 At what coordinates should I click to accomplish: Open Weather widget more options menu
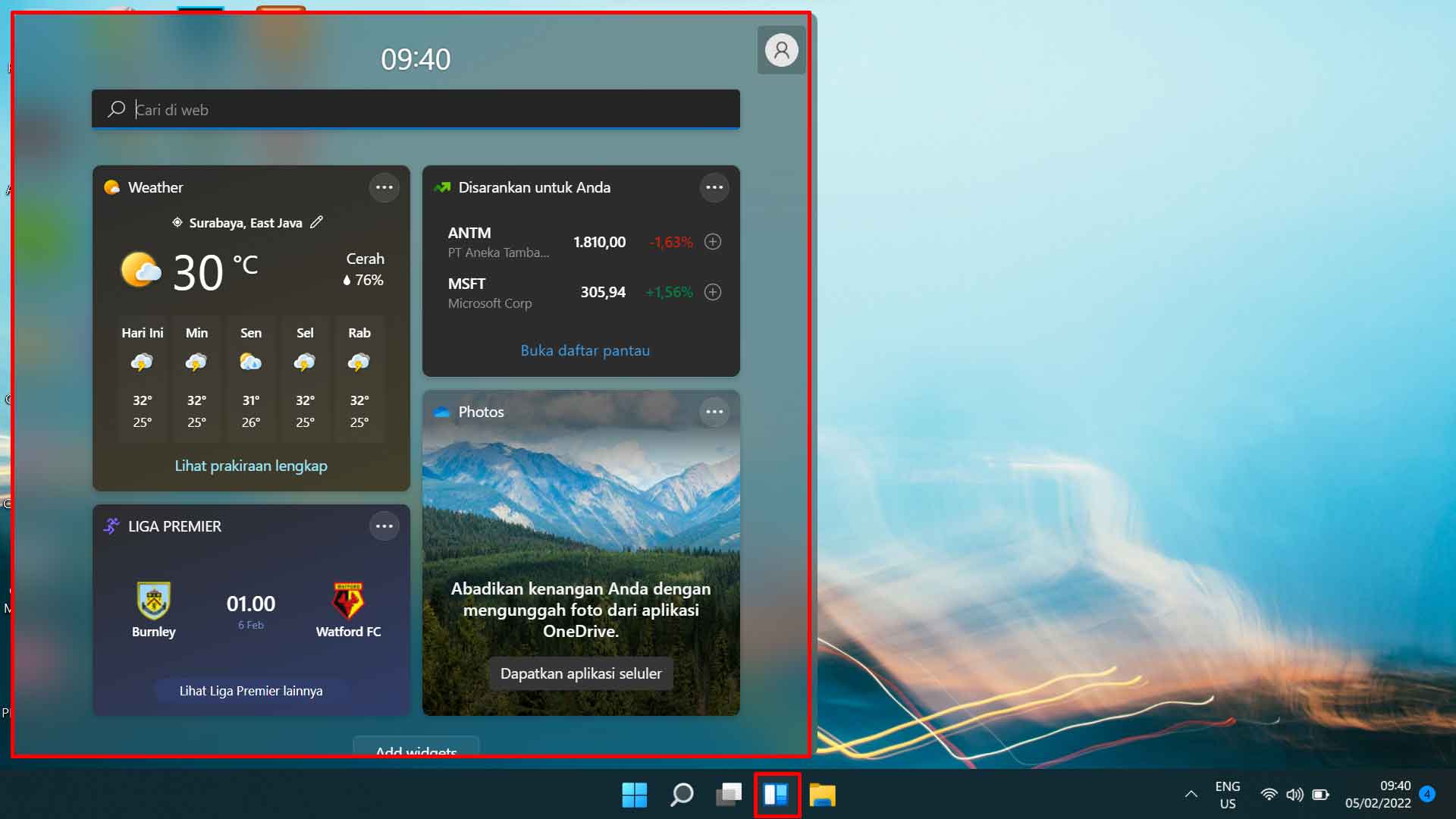(384, 187)
